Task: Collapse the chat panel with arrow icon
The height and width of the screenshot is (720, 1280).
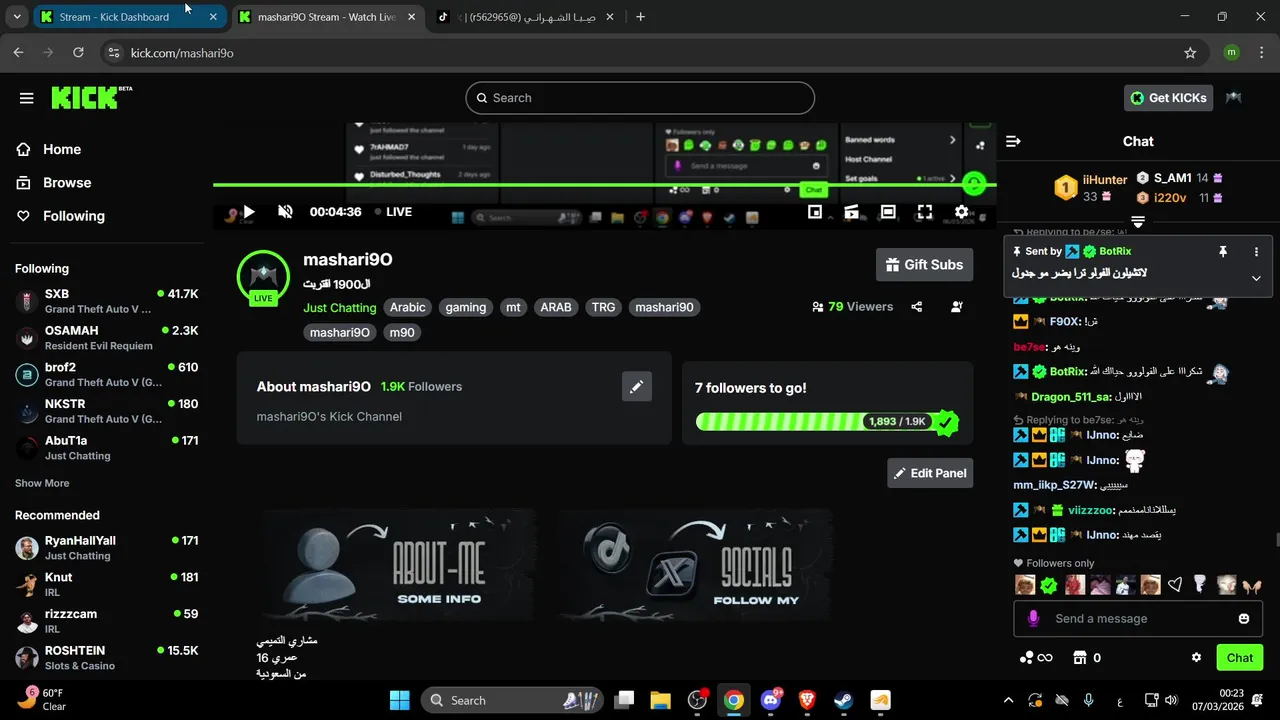Action: 1013,141
